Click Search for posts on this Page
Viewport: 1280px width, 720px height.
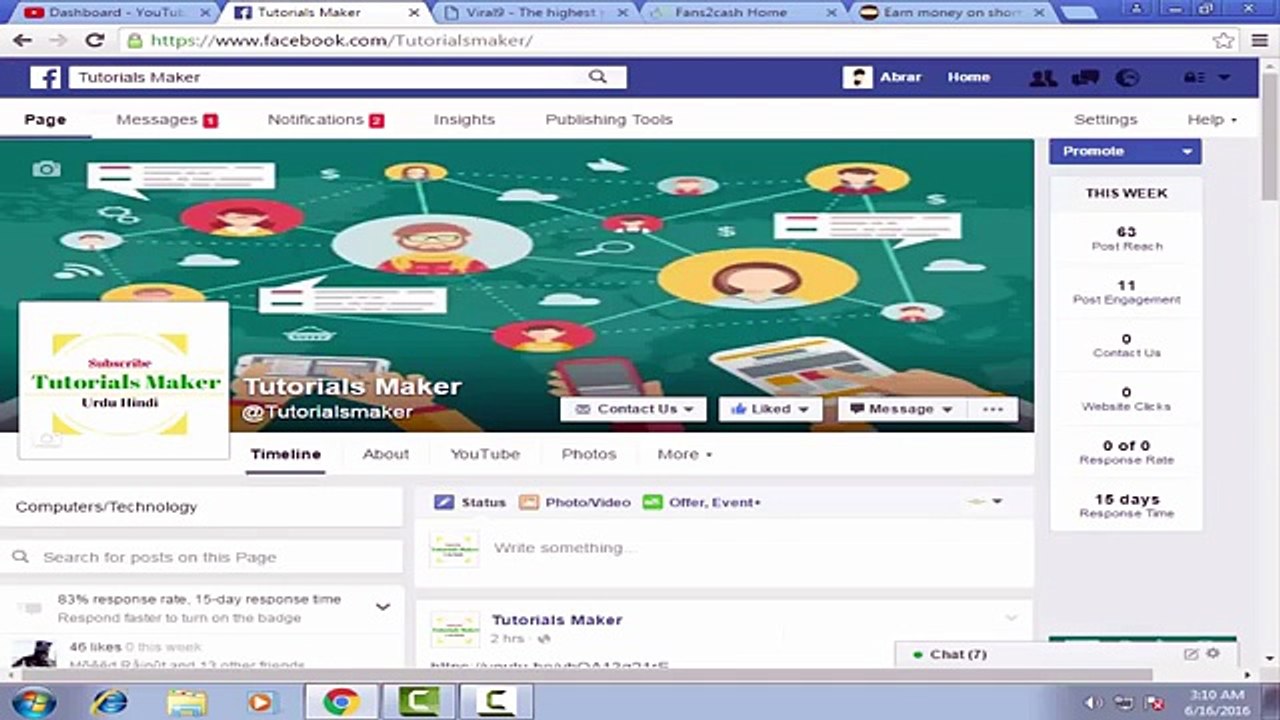pos(202,557)
